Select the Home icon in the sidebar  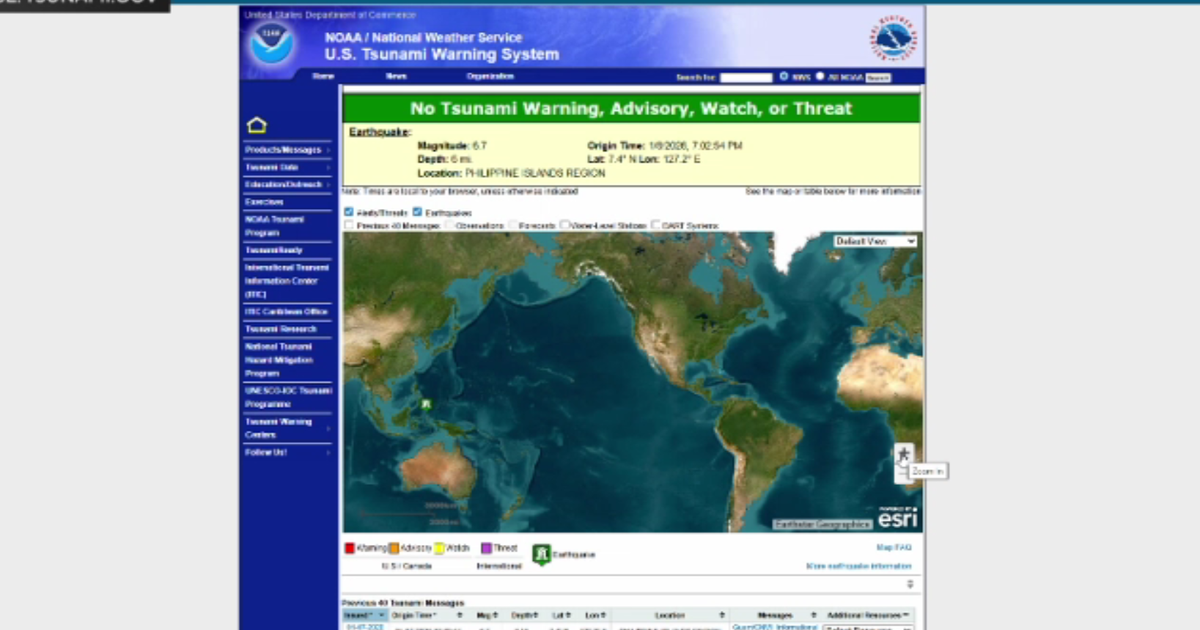click(257, 123)
